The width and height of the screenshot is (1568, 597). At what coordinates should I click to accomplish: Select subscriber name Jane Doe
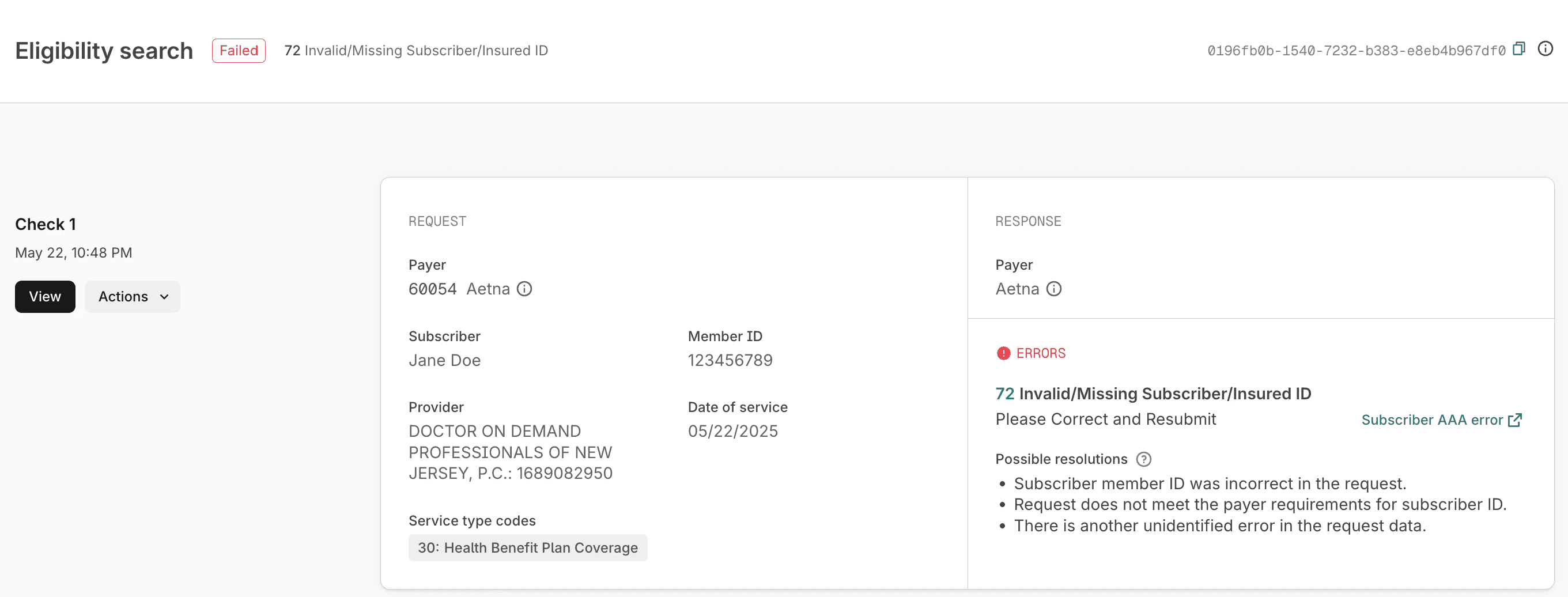coord(444,360)
